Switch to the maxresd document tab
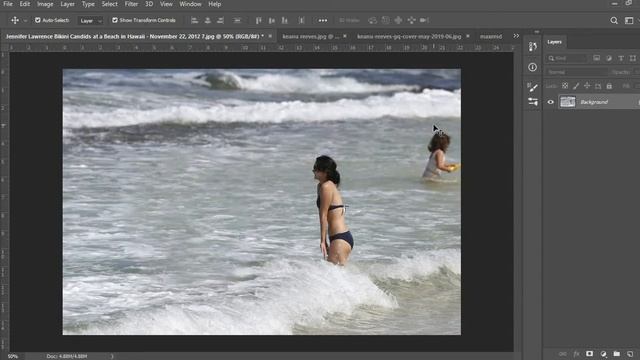The width and height of the screenshot is (640, 360). click(491, 36)
